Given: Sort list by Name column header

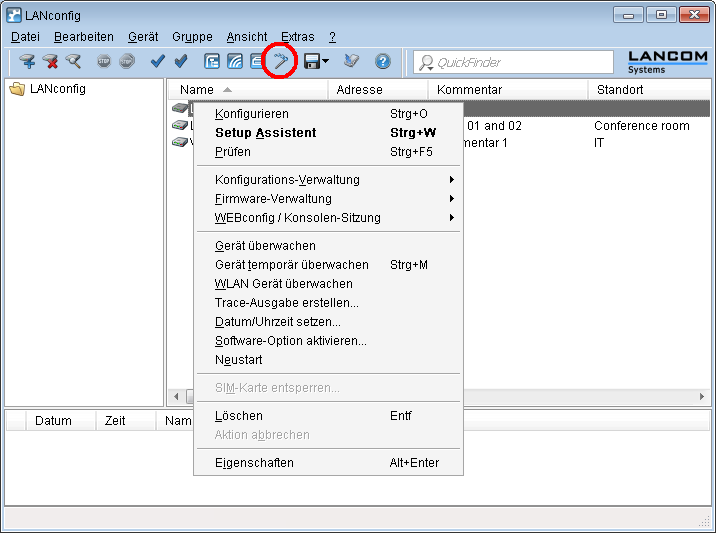Looking at the screenshot, I should 197,90.
